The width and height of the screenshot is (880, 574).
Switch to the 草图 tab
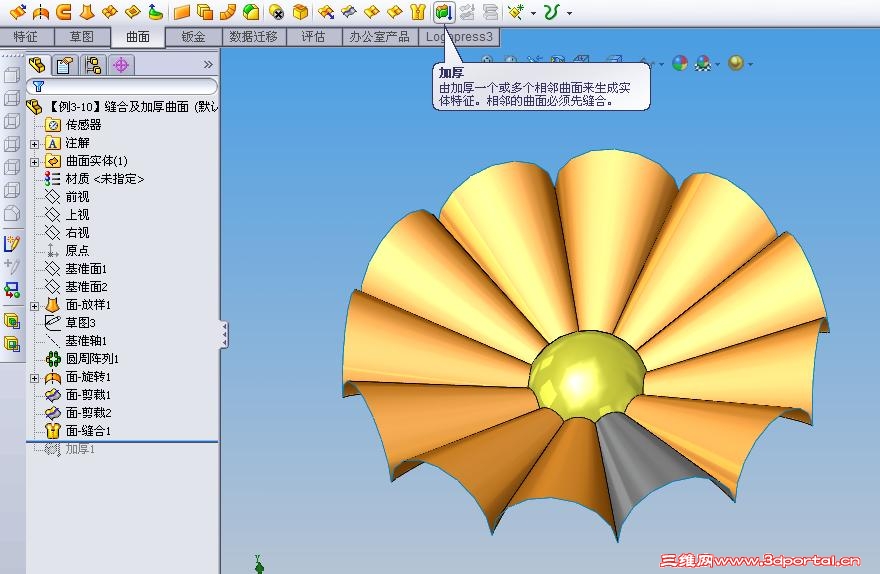(x=82, y=36)
